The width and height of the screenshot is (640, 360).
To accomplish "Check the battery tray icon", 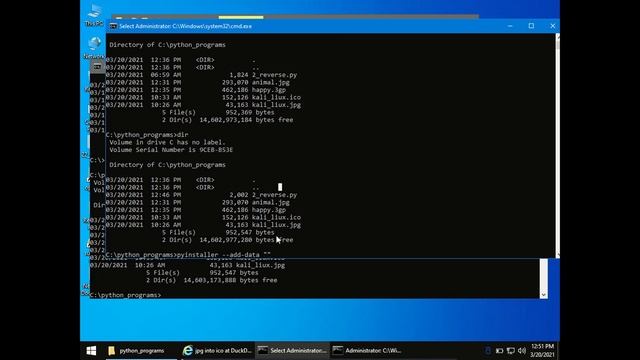I will pyautogui.click(x=500, y=351).
